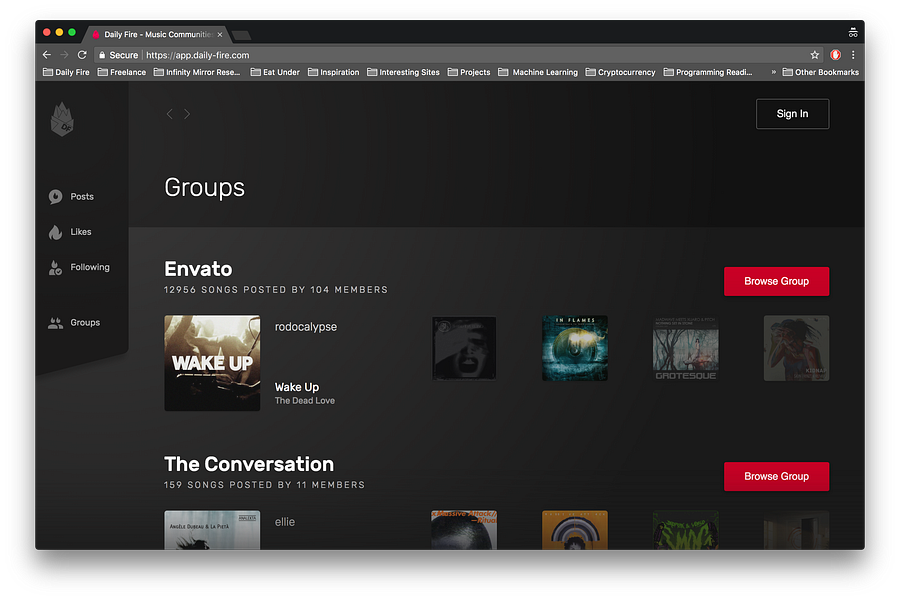The height and width of the screenshot is (600, 900).
Task: Close the Daily Fire tab
Action: pos(219,34)
